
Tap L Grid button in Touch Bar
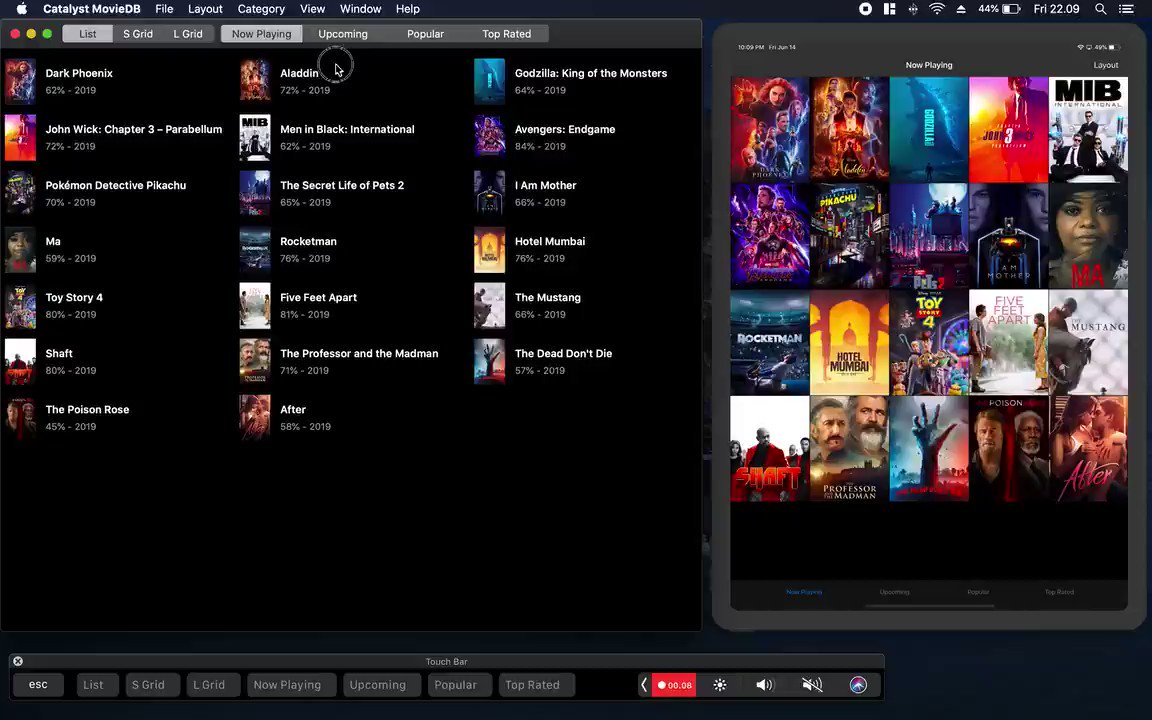213,685
